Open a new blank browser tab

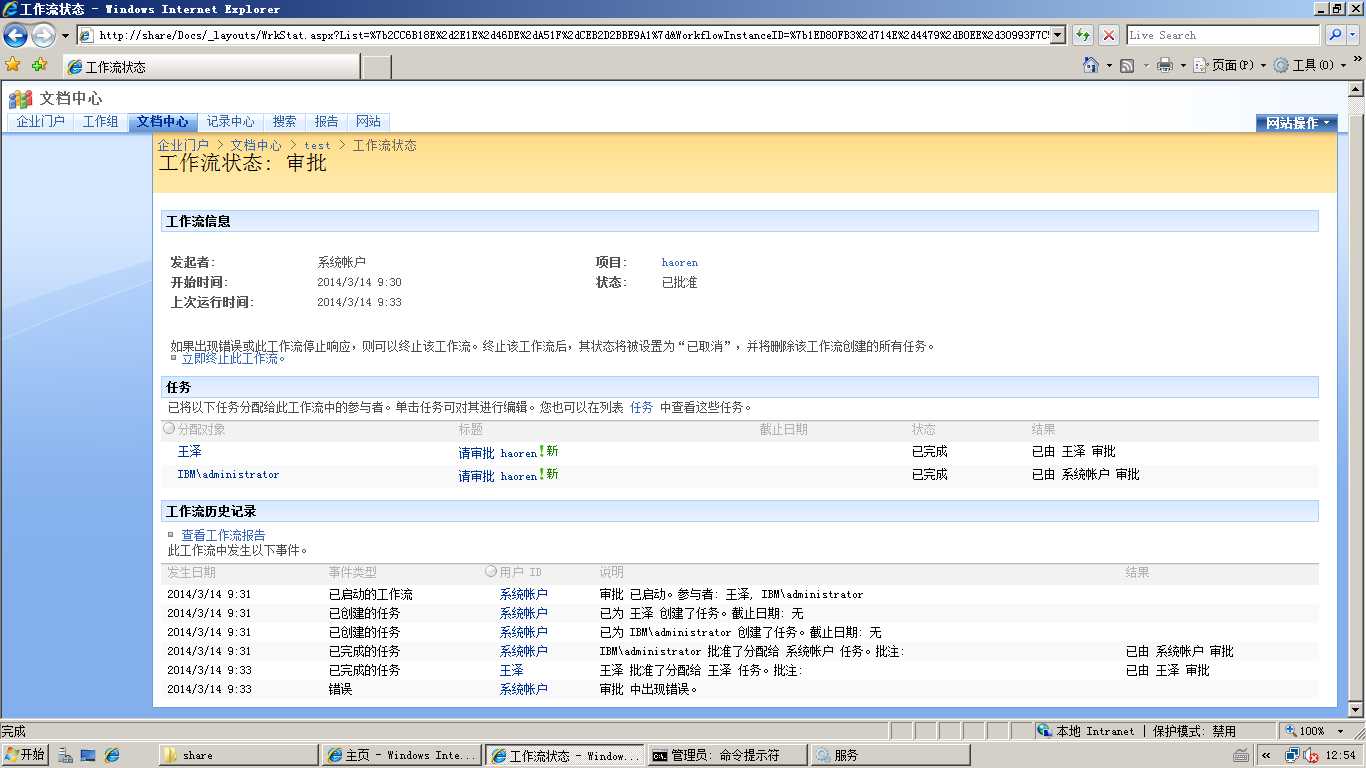376,67
